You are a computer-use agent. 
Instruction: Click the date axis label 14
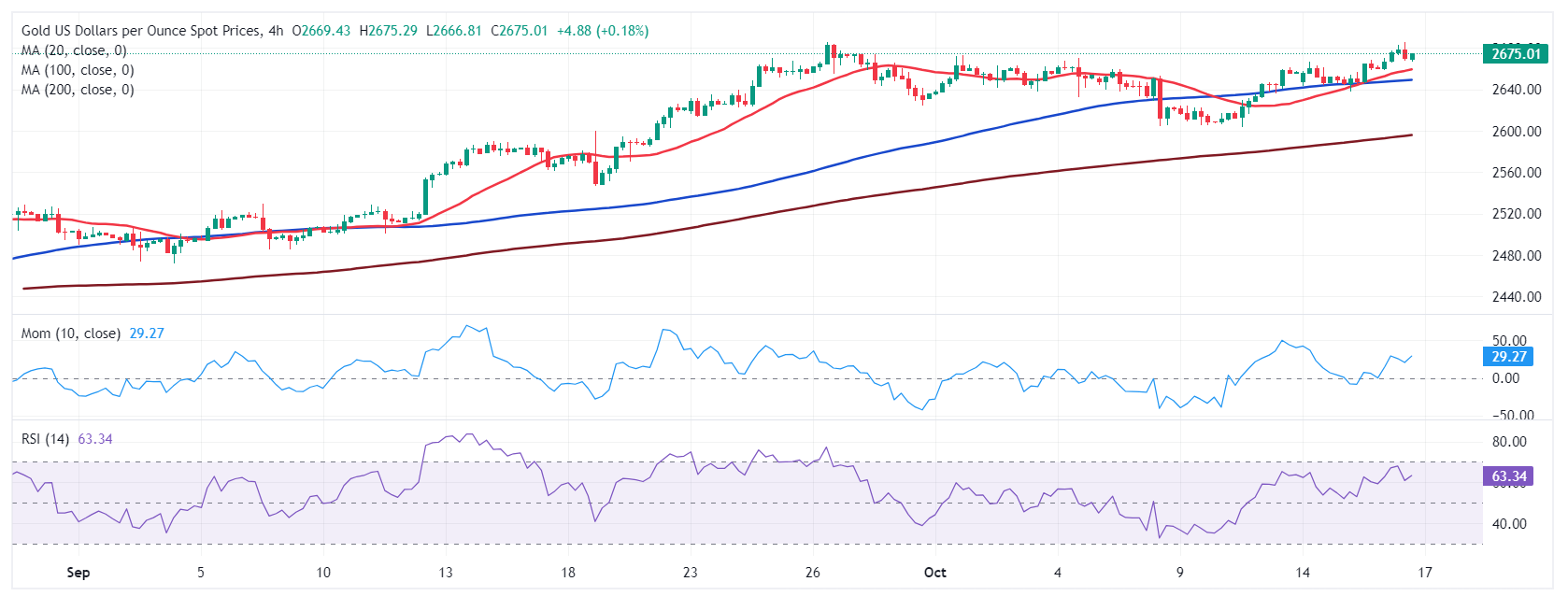(1303, 573)
